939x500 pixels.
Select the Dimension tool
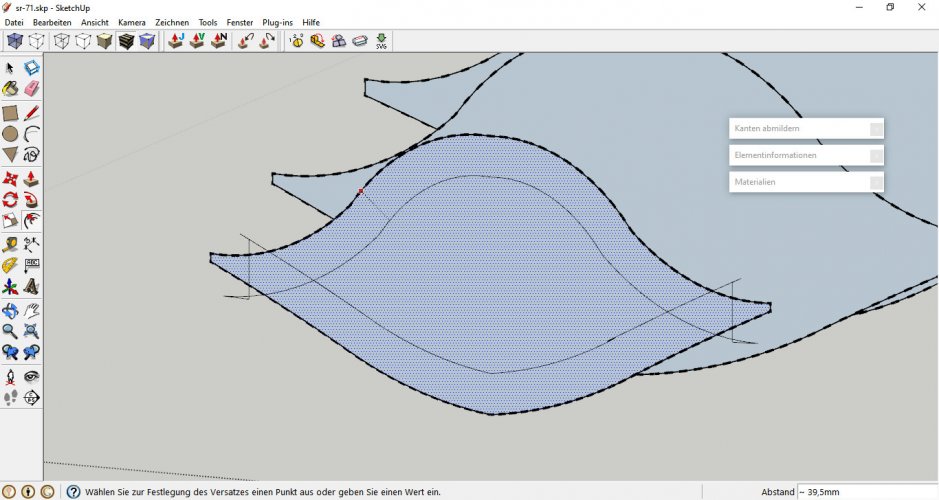(32, 244)
